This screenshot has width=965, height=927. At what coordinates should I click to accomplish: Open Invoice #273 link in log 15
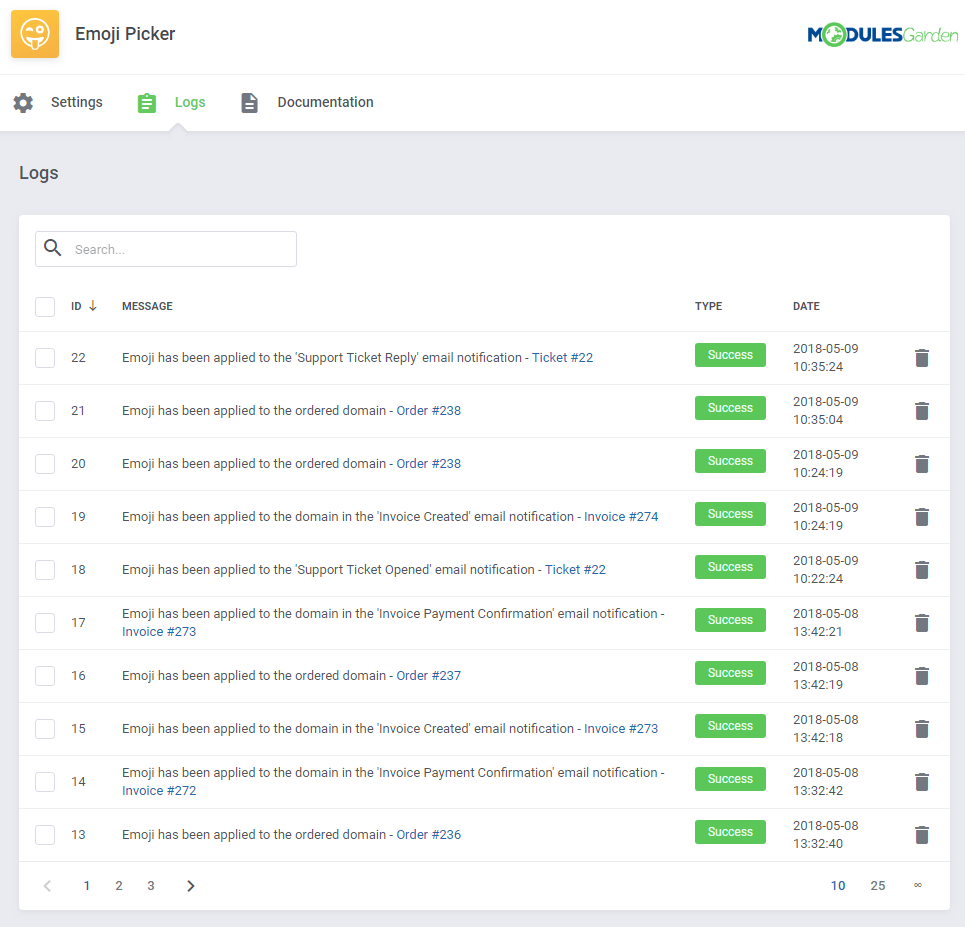[621, 729]
